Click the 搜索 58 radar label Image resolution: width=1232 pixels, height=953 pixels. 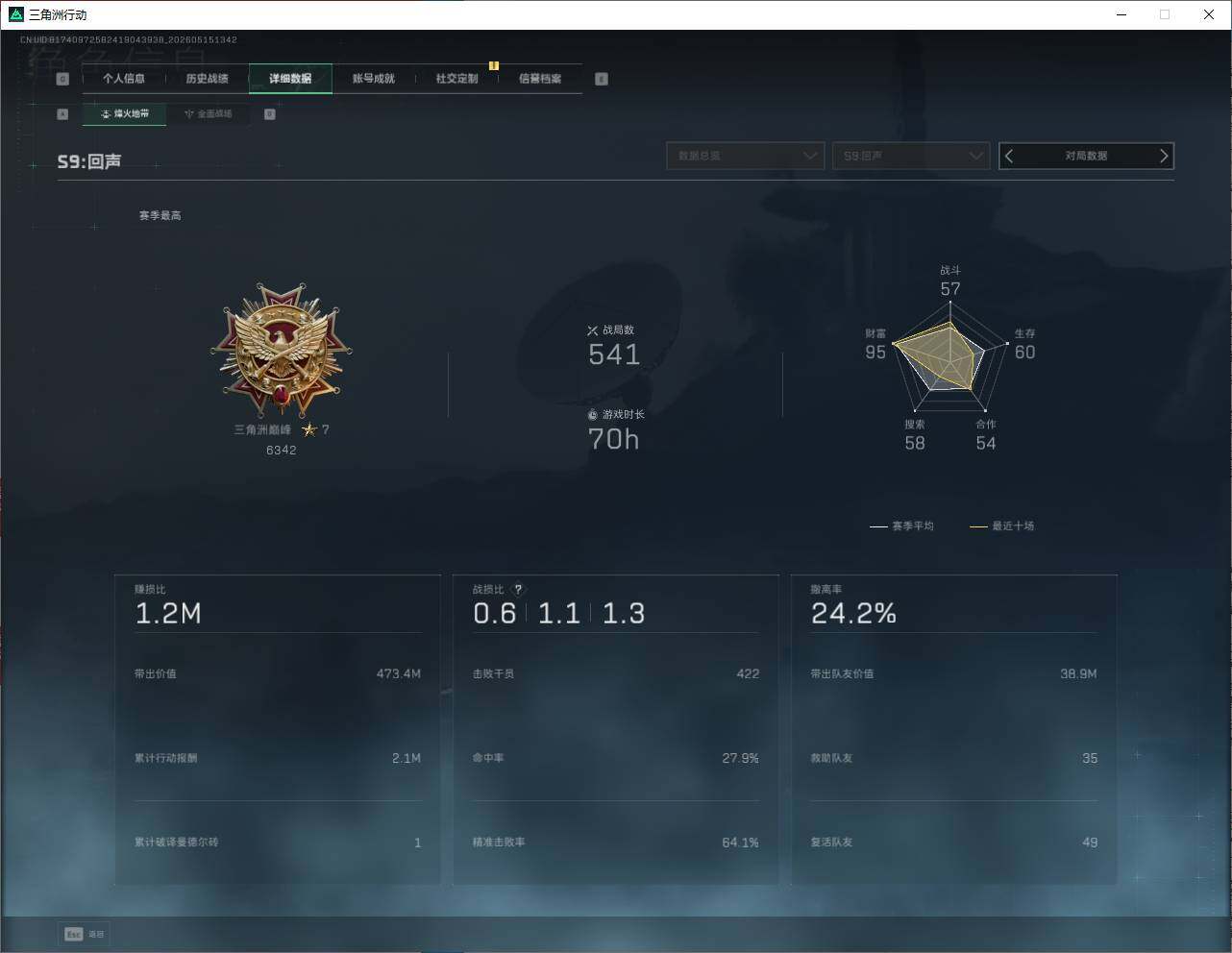pos(915,435)
